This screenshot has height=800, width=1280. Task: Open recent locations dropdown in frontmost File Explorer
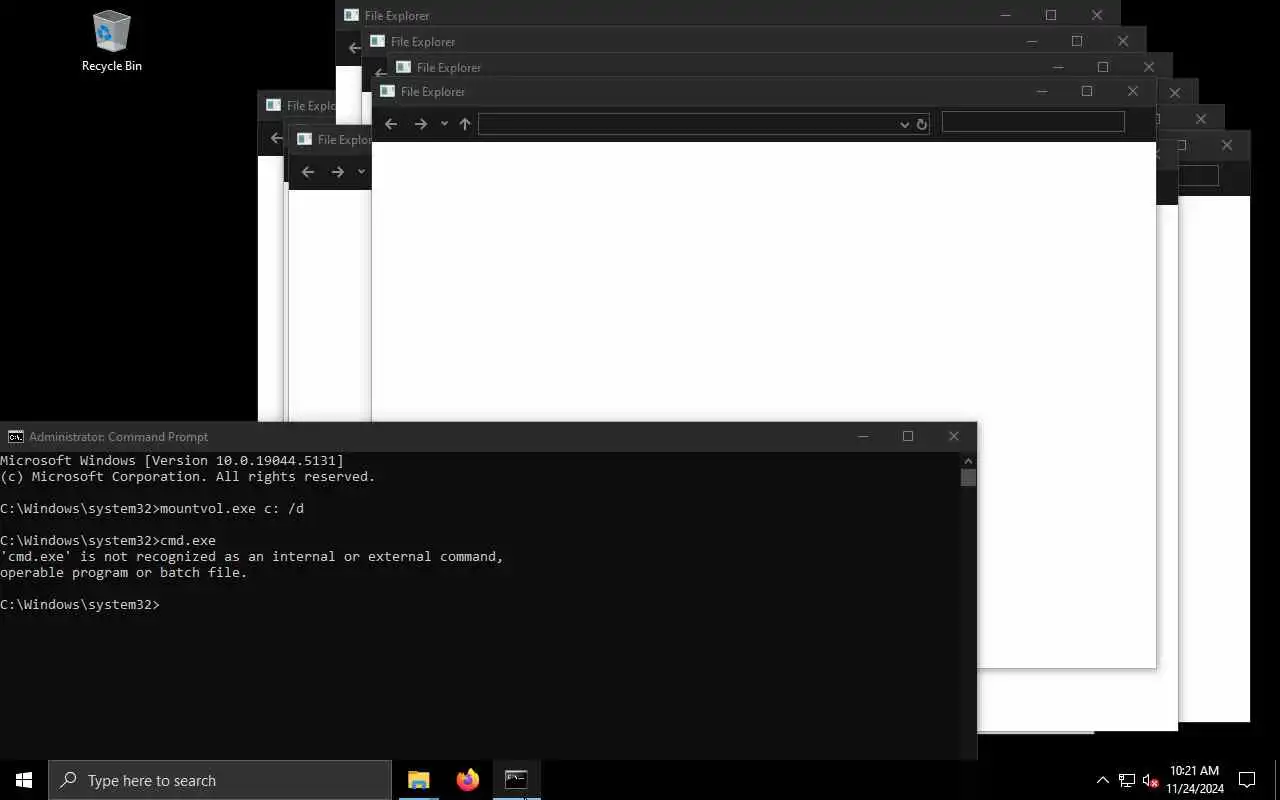pos(444,124)
